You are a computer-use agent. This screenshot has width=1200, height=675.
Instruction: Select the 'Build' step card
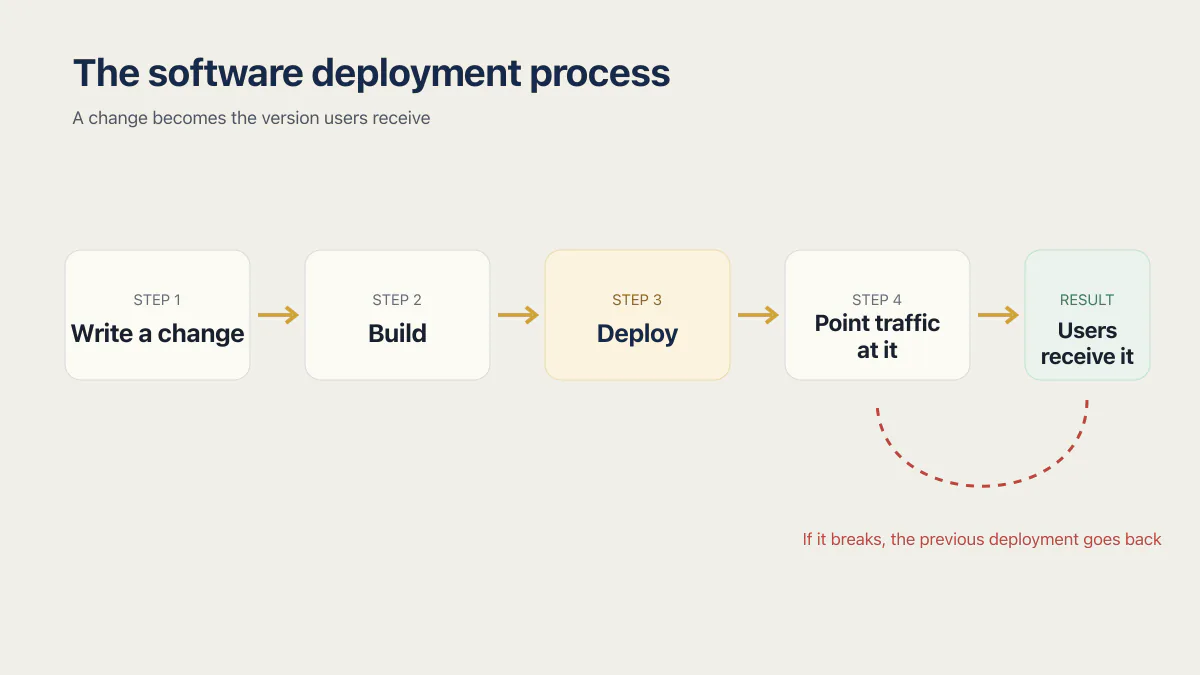[x=397, y=315]
